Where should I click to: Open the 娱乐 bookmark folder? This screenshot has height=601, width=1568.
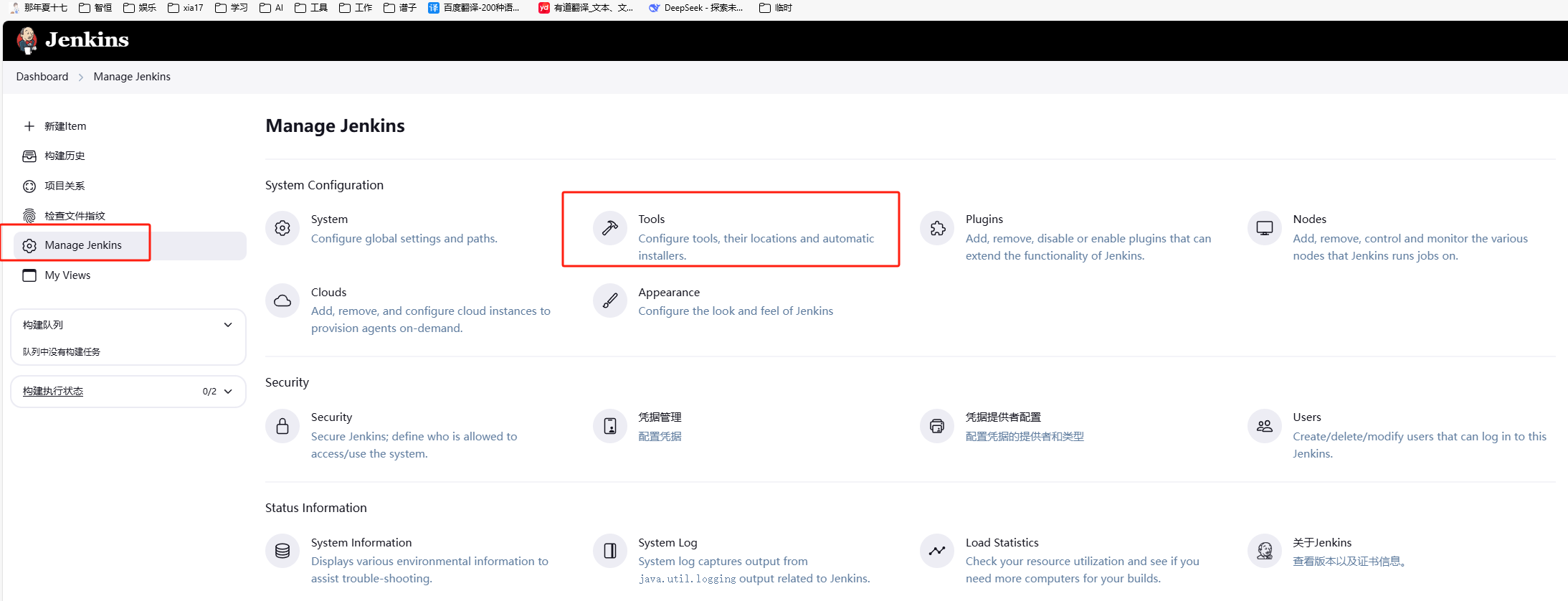pyautogui.click(x=140, y=8)
